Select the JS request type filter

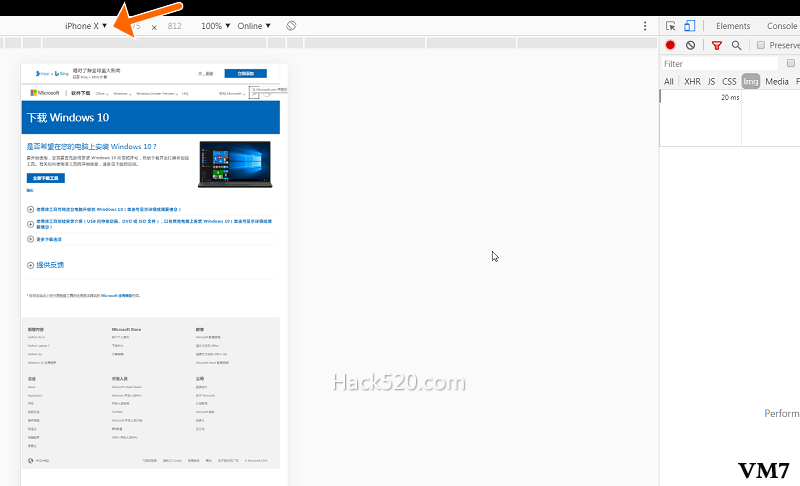(711, 82)
